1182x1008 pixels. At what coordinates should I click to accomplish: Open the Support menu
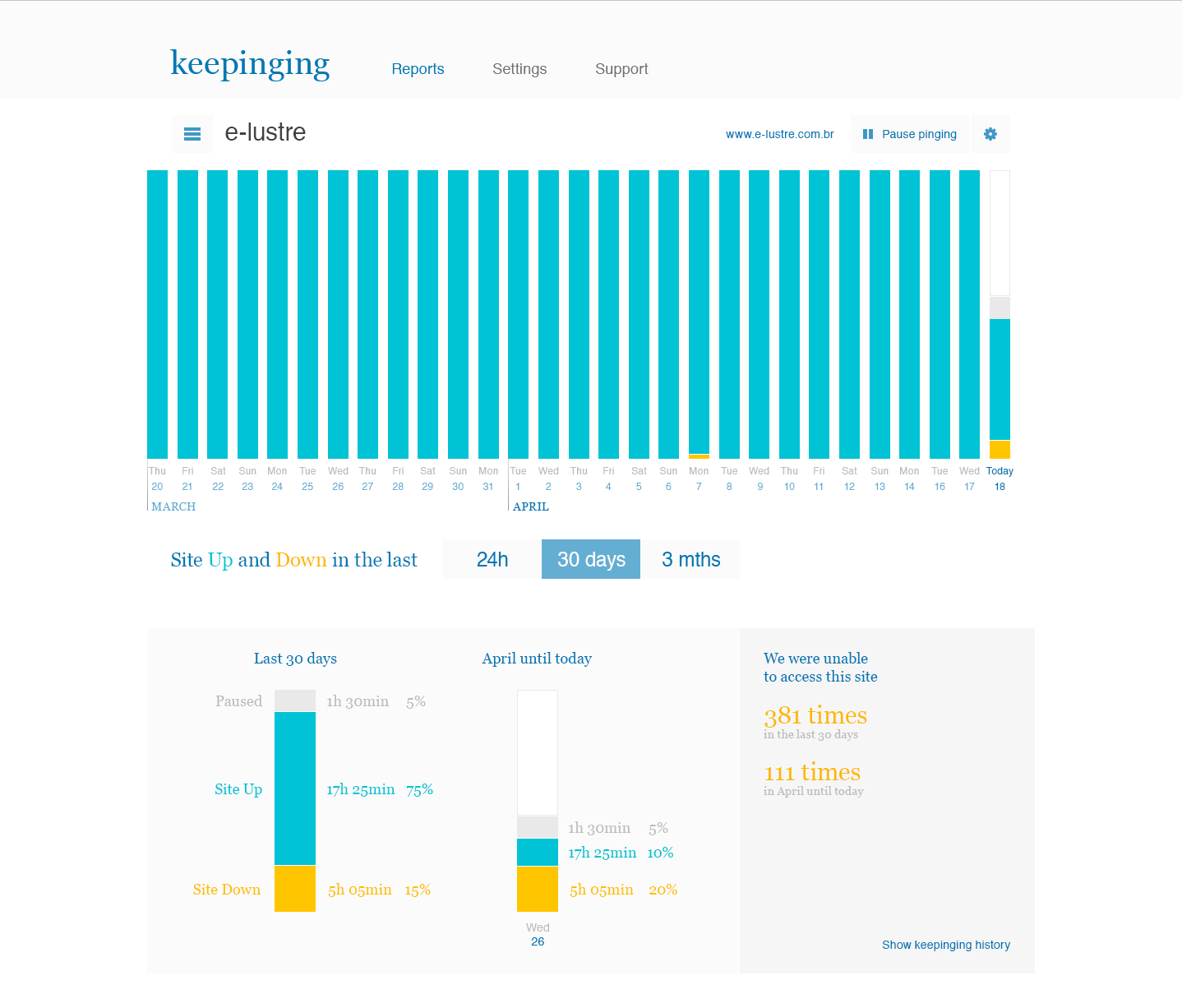tap(621, 69)
